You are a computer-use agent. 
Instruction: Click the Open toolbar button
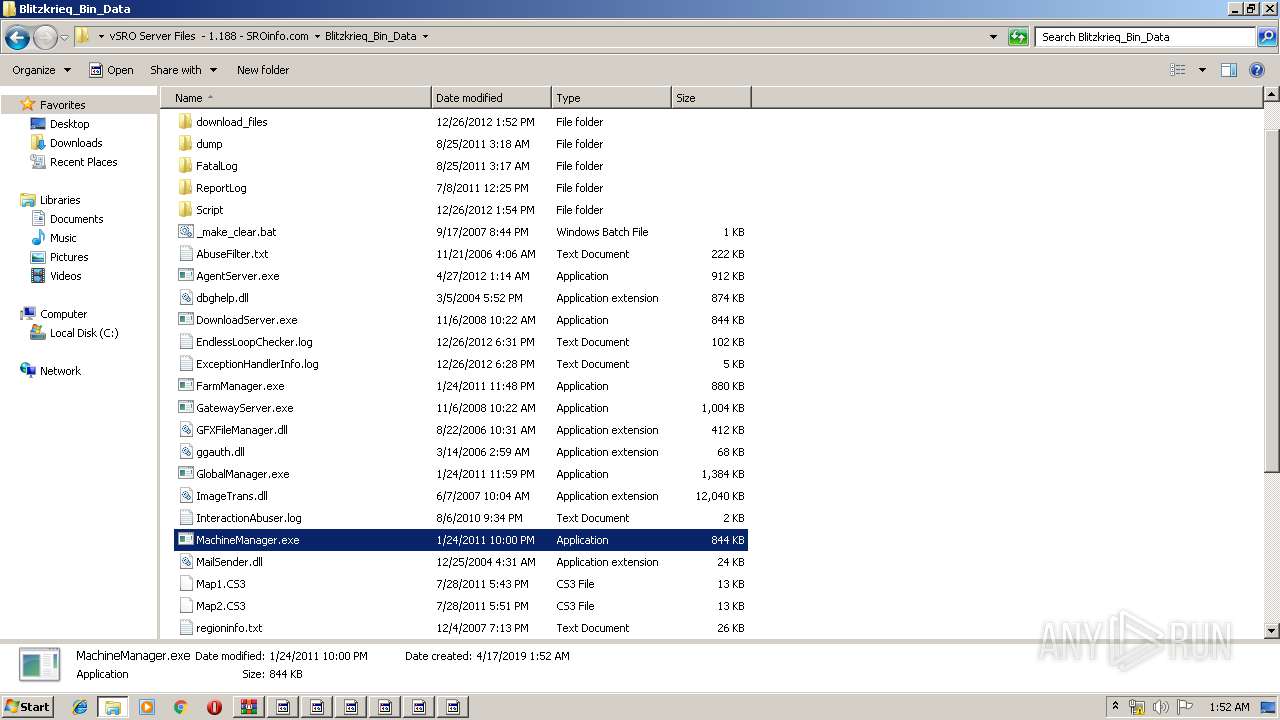pos(111,70)
